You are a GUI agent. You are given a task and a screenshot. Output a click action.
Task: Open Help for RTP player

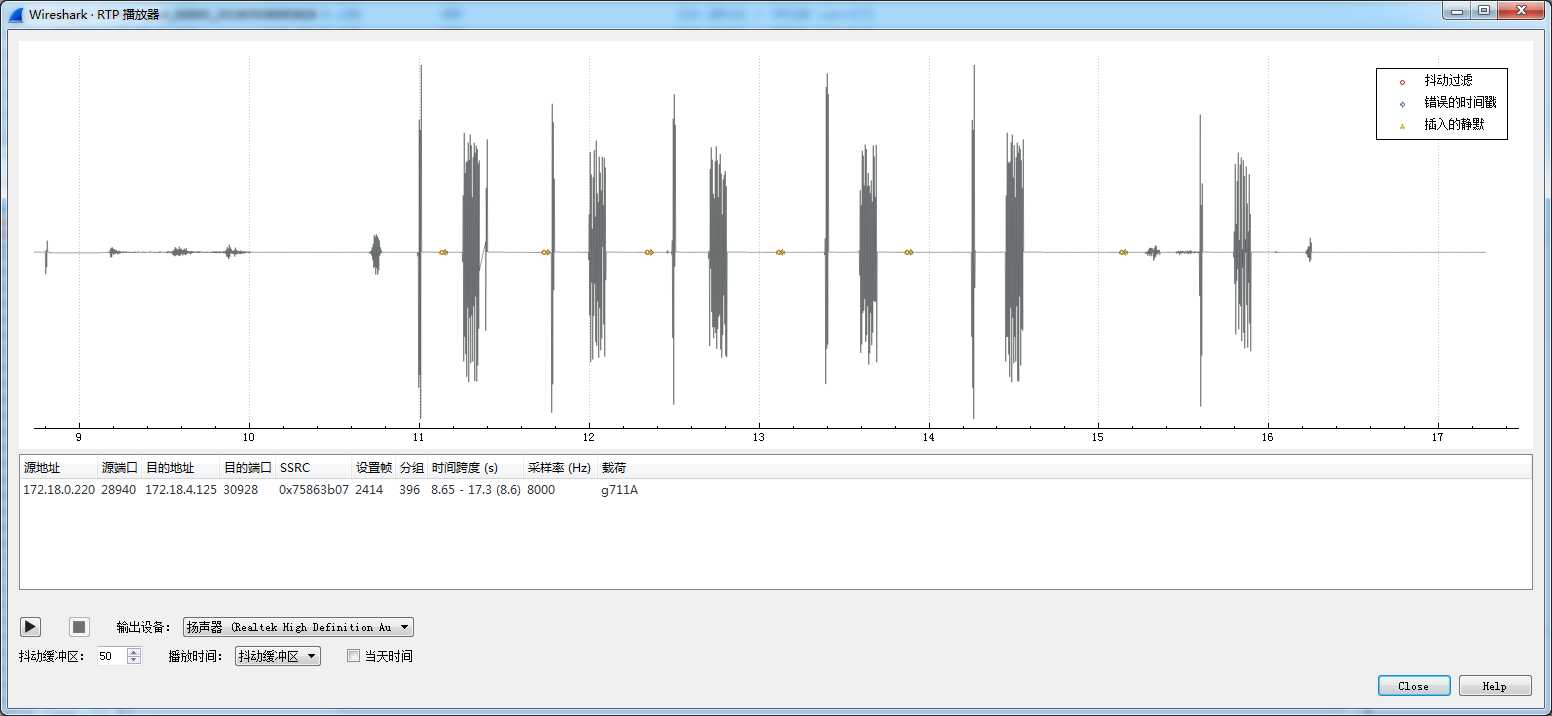[1495, 686]
